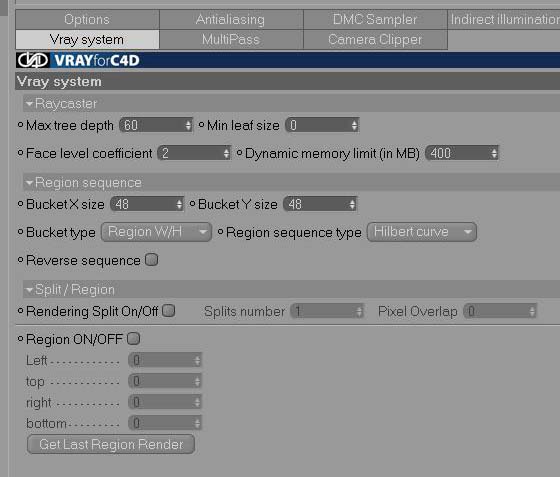Viewport: 560px width, 477px height.
Task: Collapse the Region sequence section
Action: point(29,183)
